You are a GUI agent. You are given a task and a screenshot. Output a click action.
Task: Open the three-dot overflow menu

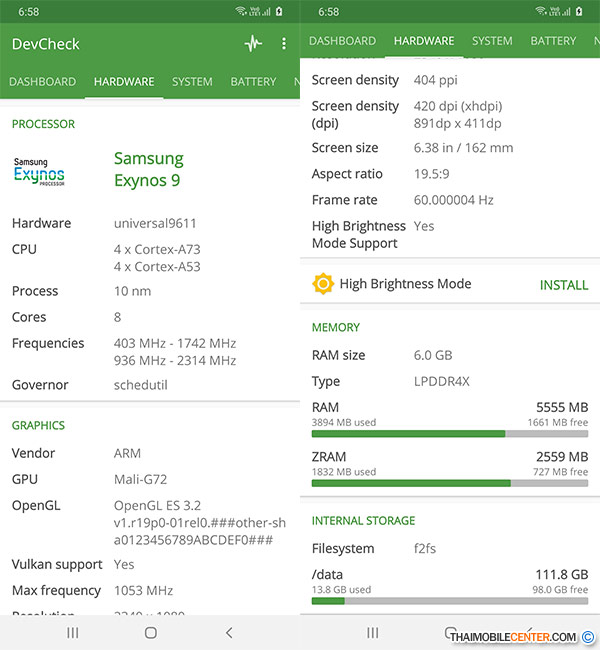point(284,44)
